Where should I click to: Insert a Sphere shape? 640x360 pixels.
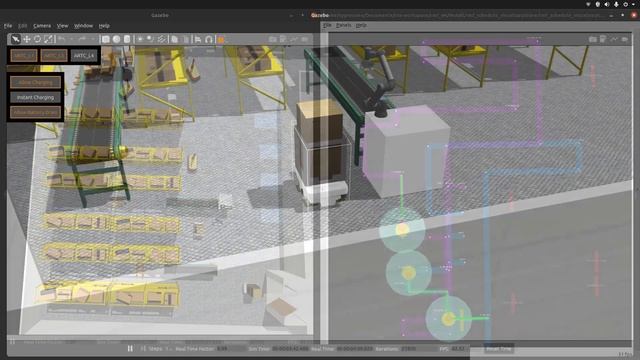[116, 39]
